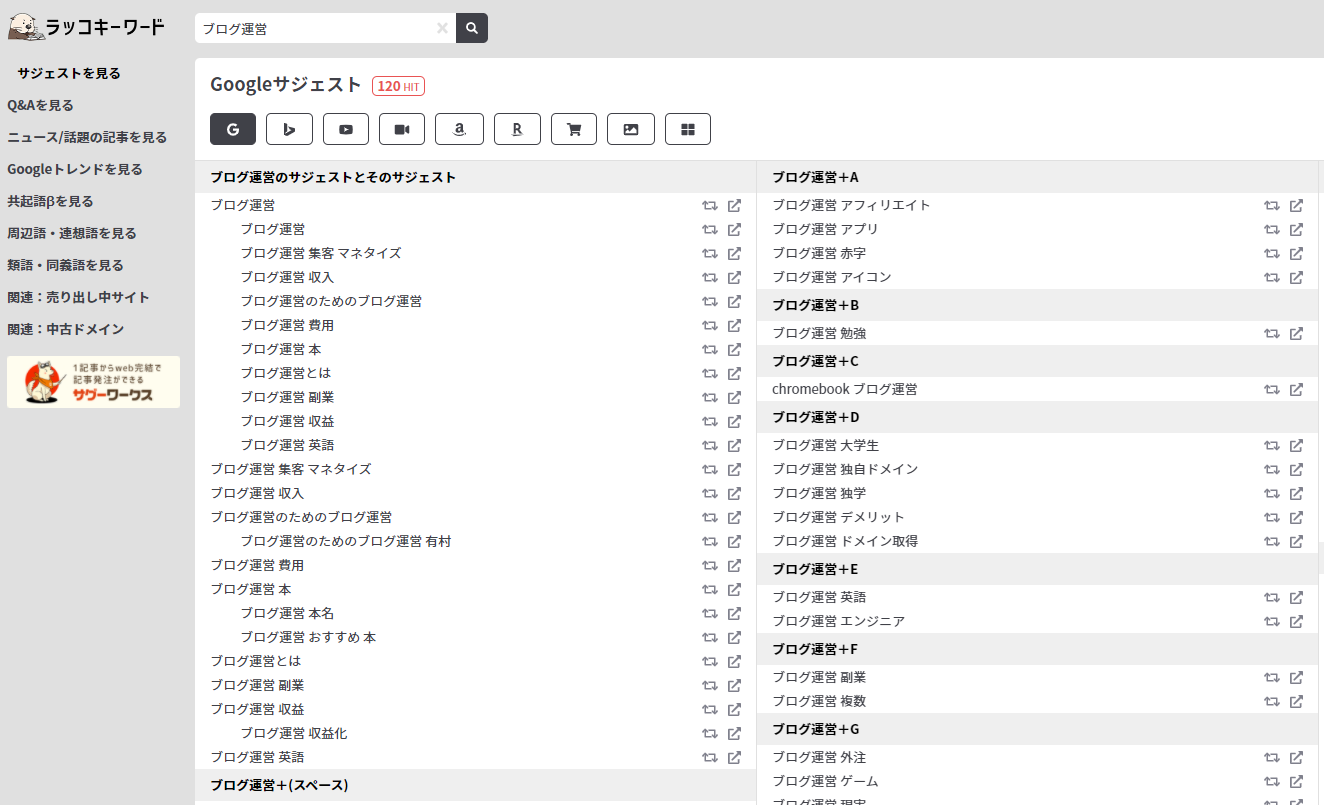The height and width of the screenshot is (805, 1324).
Task: Open Q&Aを見る in sidebar
Action: pos(40,105)
